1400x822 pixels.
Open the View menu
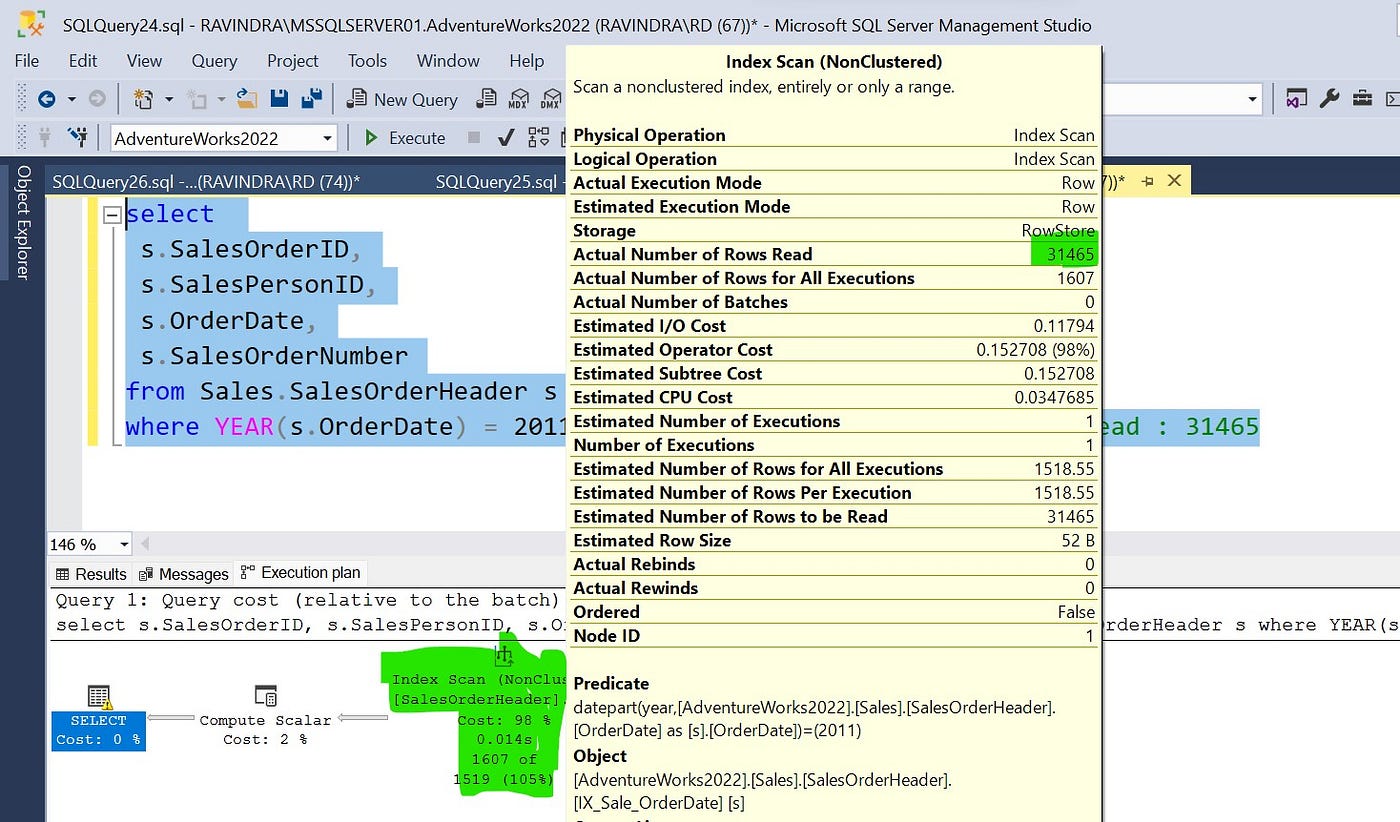point(145,61)
